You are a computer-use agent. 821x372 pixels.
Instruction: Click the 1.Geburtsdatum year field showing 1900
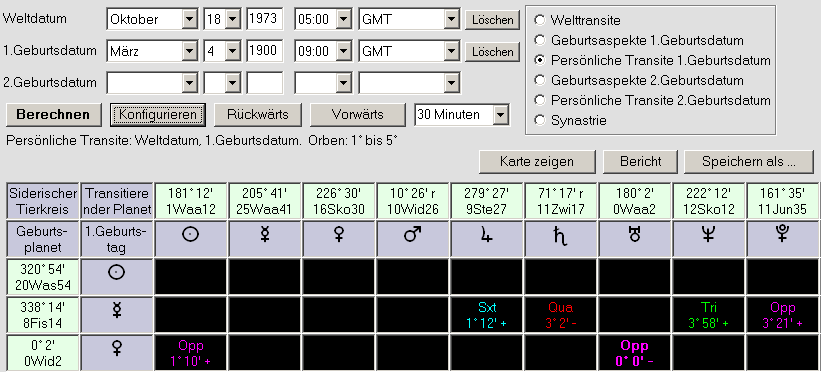coord(265,51)
